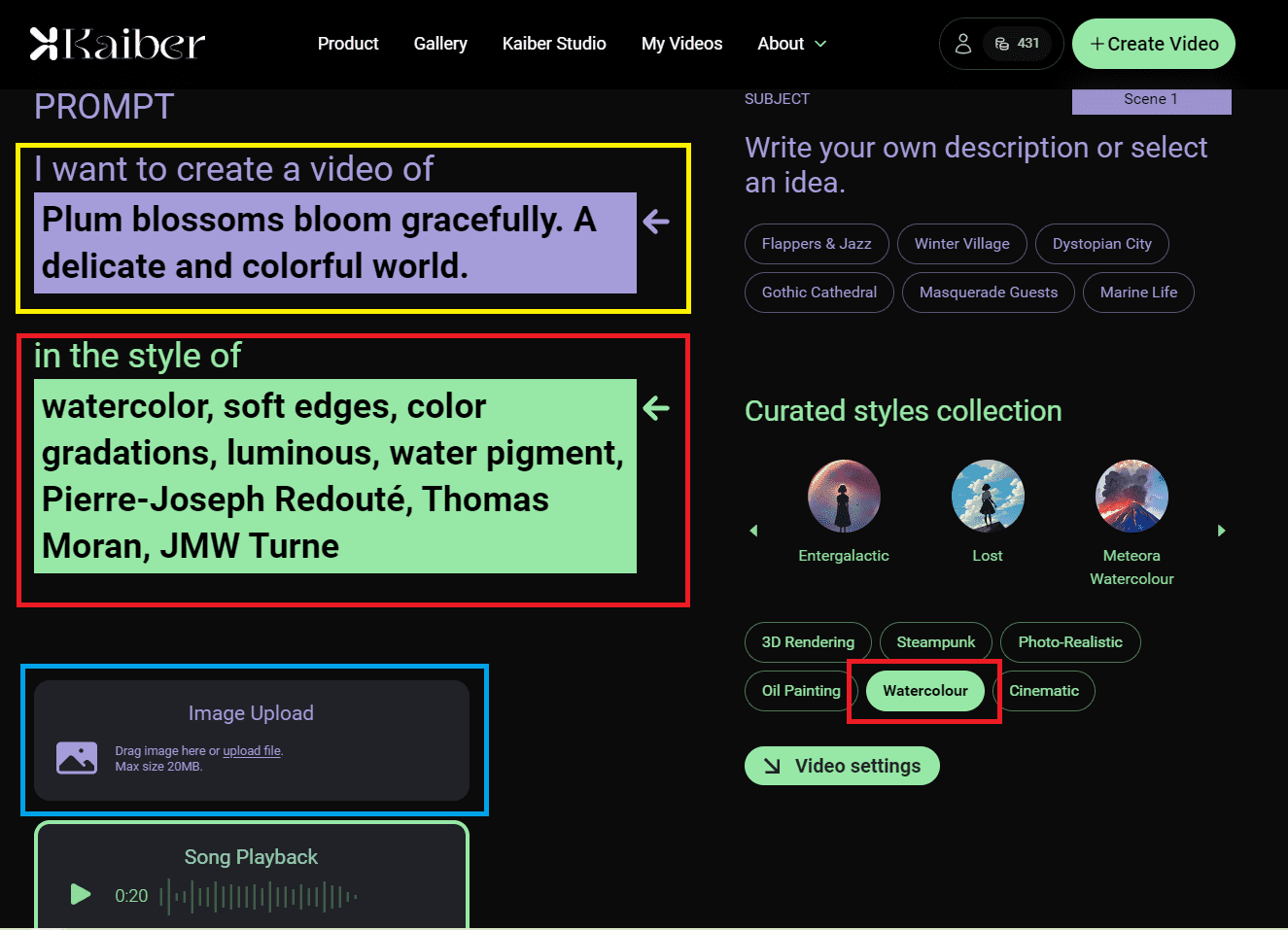The image size is (1288, 930).
Task: Toggle the Oil Painting style chip
Action: (x=800, y=691)
